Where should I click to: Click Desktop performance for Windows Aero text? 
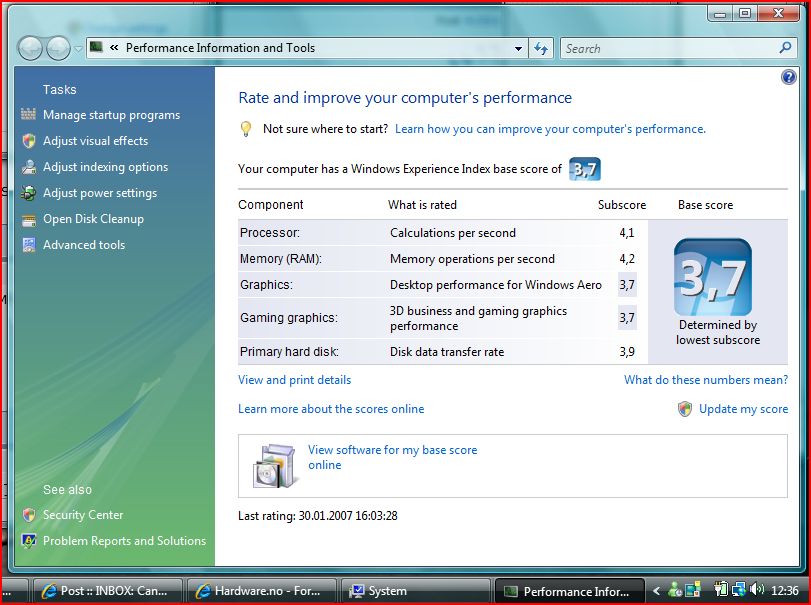495,285
